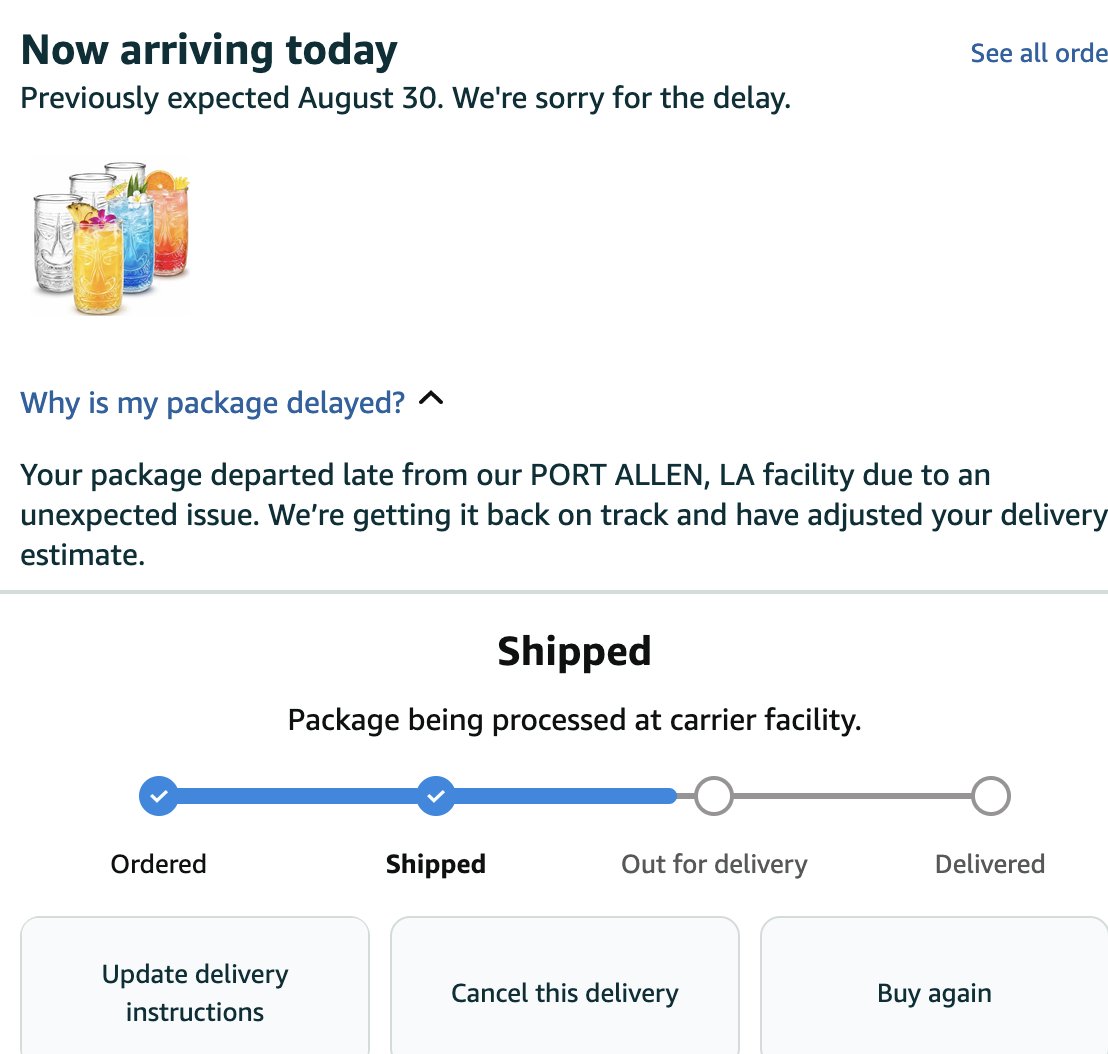Click the Out for delivery empty circle
1108x1054 pixels.
coord(713,796)
